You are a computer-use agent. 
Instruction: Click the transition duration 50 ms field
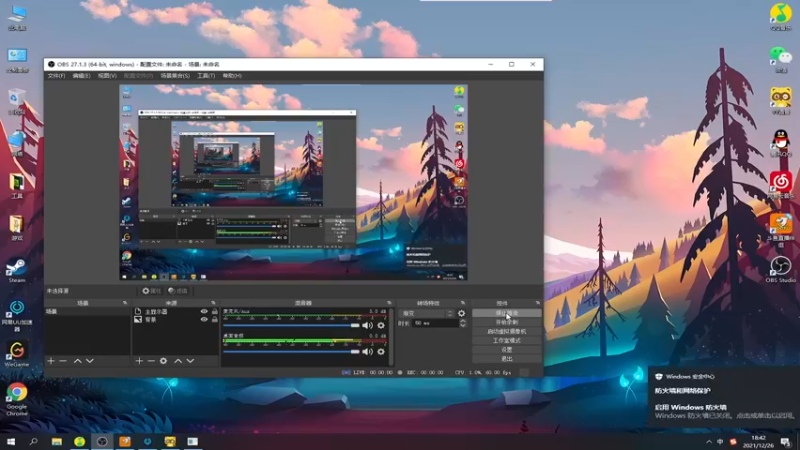(x=436, y=323)
